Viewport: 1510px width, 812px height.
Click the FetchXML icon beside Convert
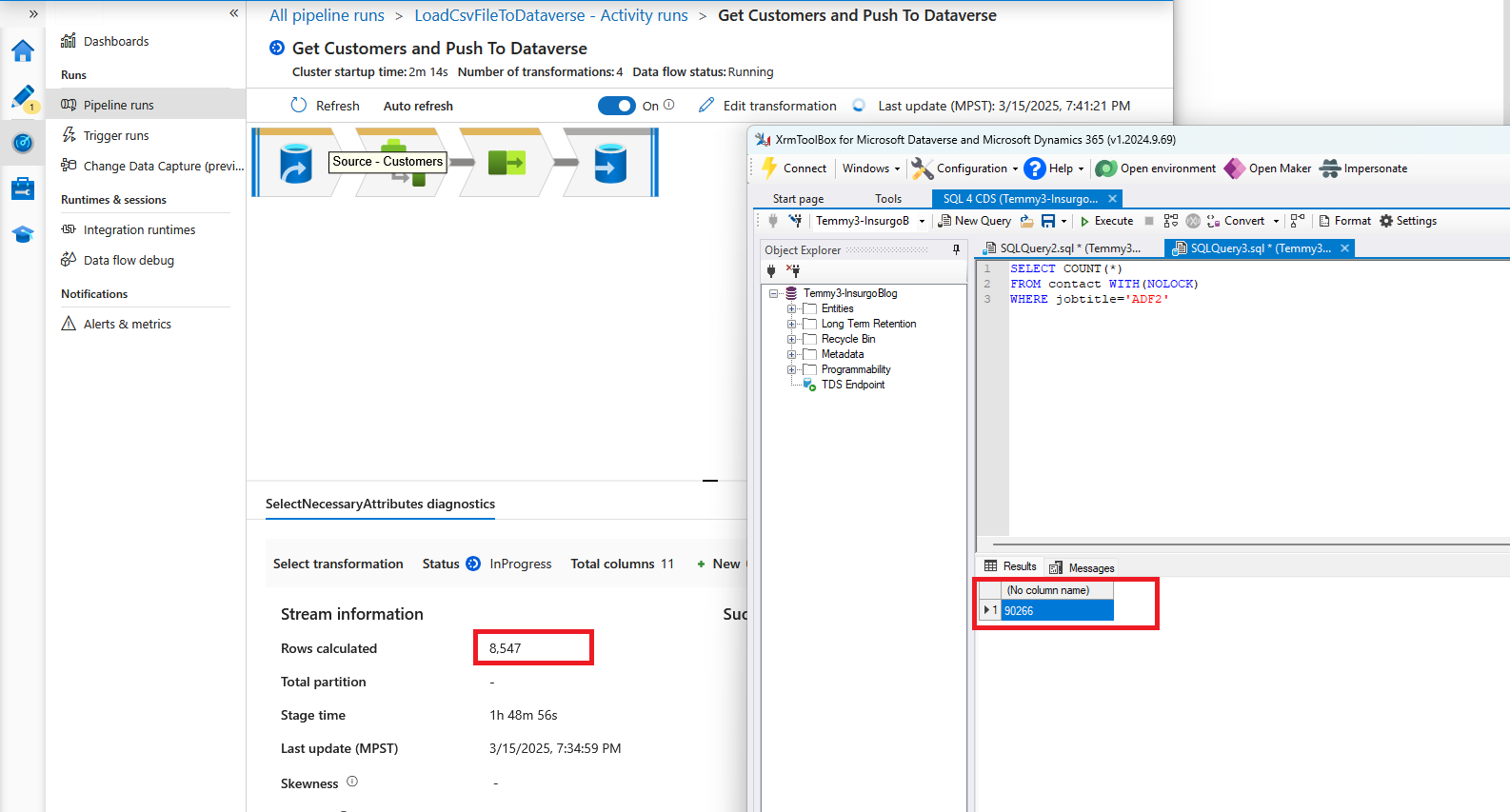tap(1193, 221)
